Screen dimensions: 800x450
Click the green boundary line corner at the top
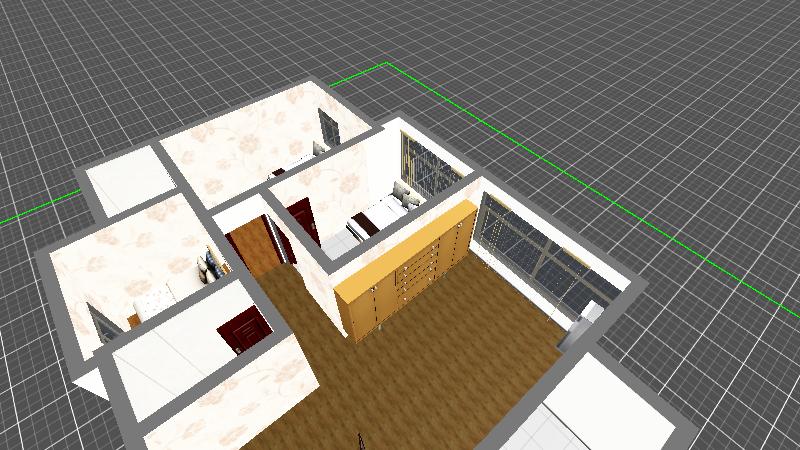coord(386,64)
